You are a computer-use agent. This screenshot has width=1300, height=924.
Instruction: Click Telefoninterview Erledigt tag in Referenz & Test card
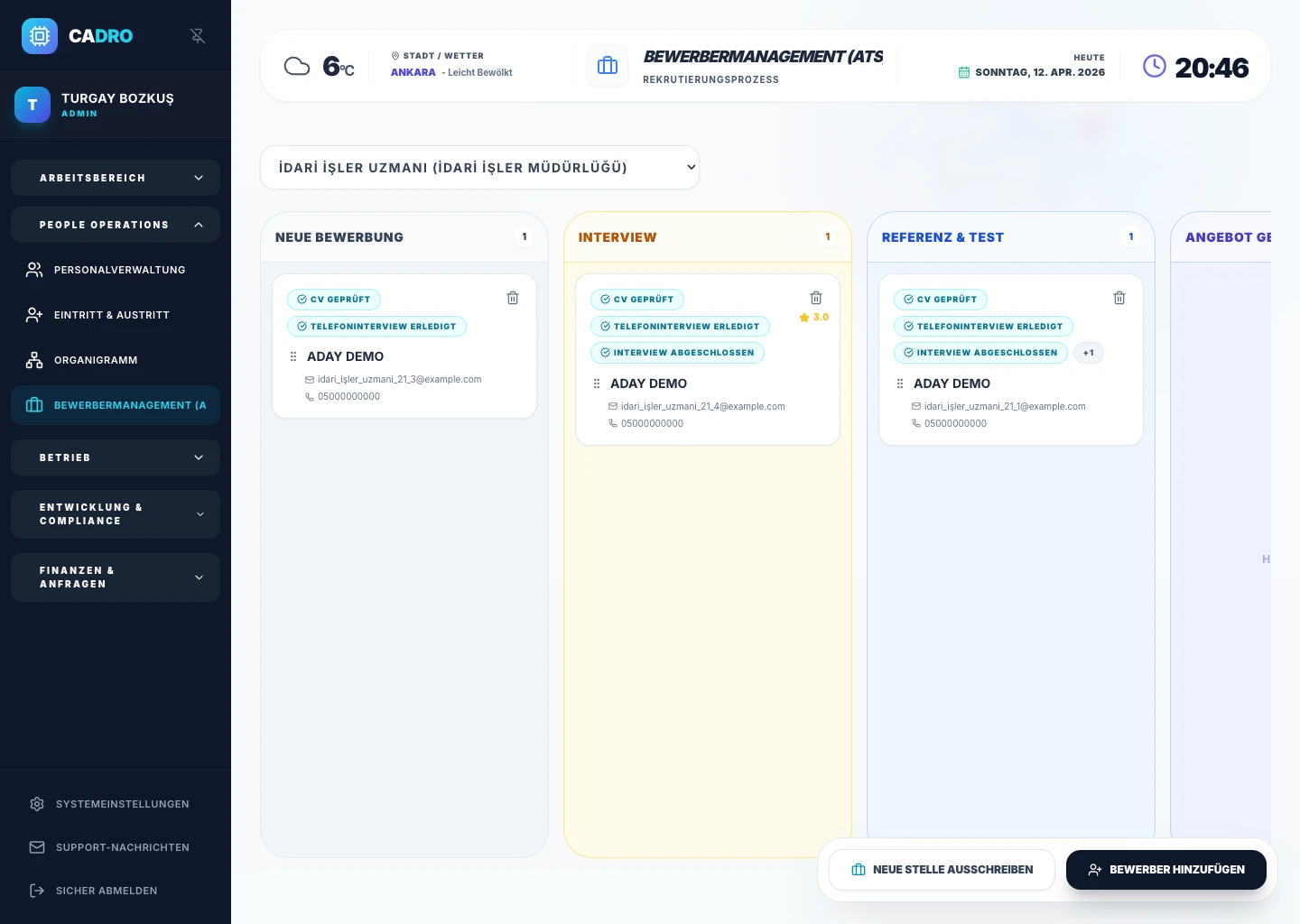(x=983, y=327)
